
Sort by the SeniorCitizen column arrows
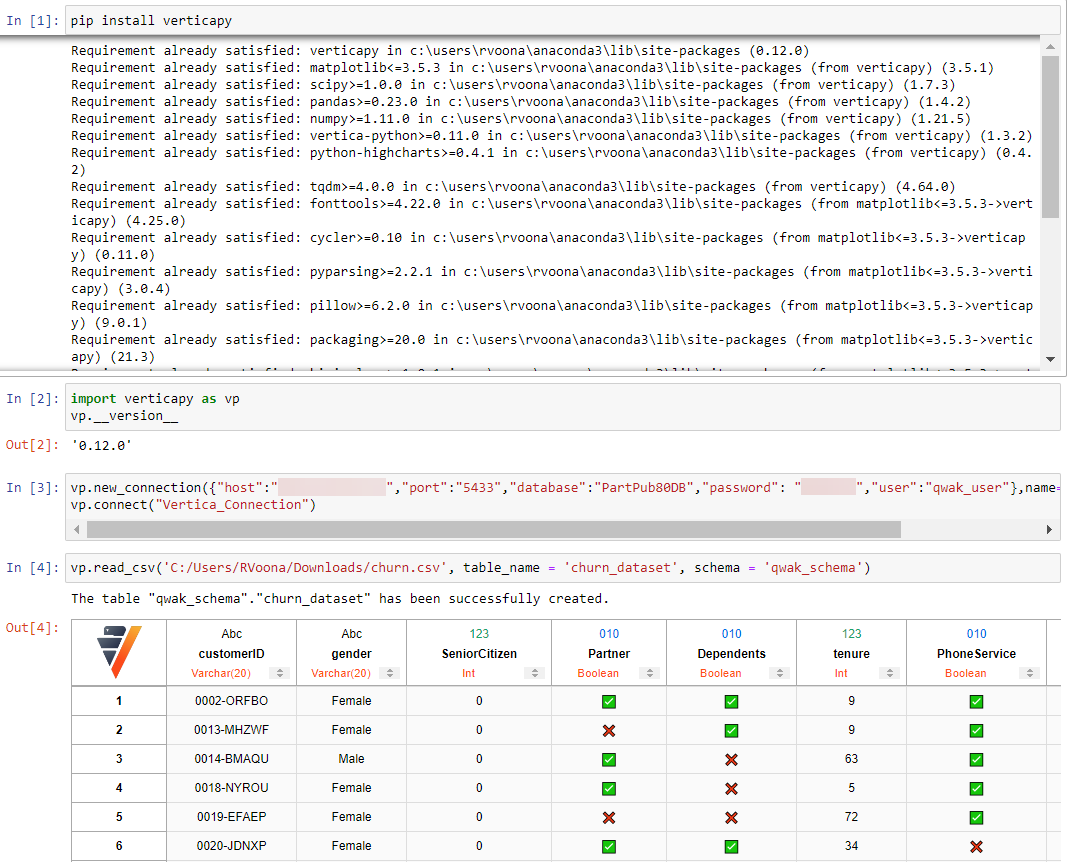[x=535, y=673]
